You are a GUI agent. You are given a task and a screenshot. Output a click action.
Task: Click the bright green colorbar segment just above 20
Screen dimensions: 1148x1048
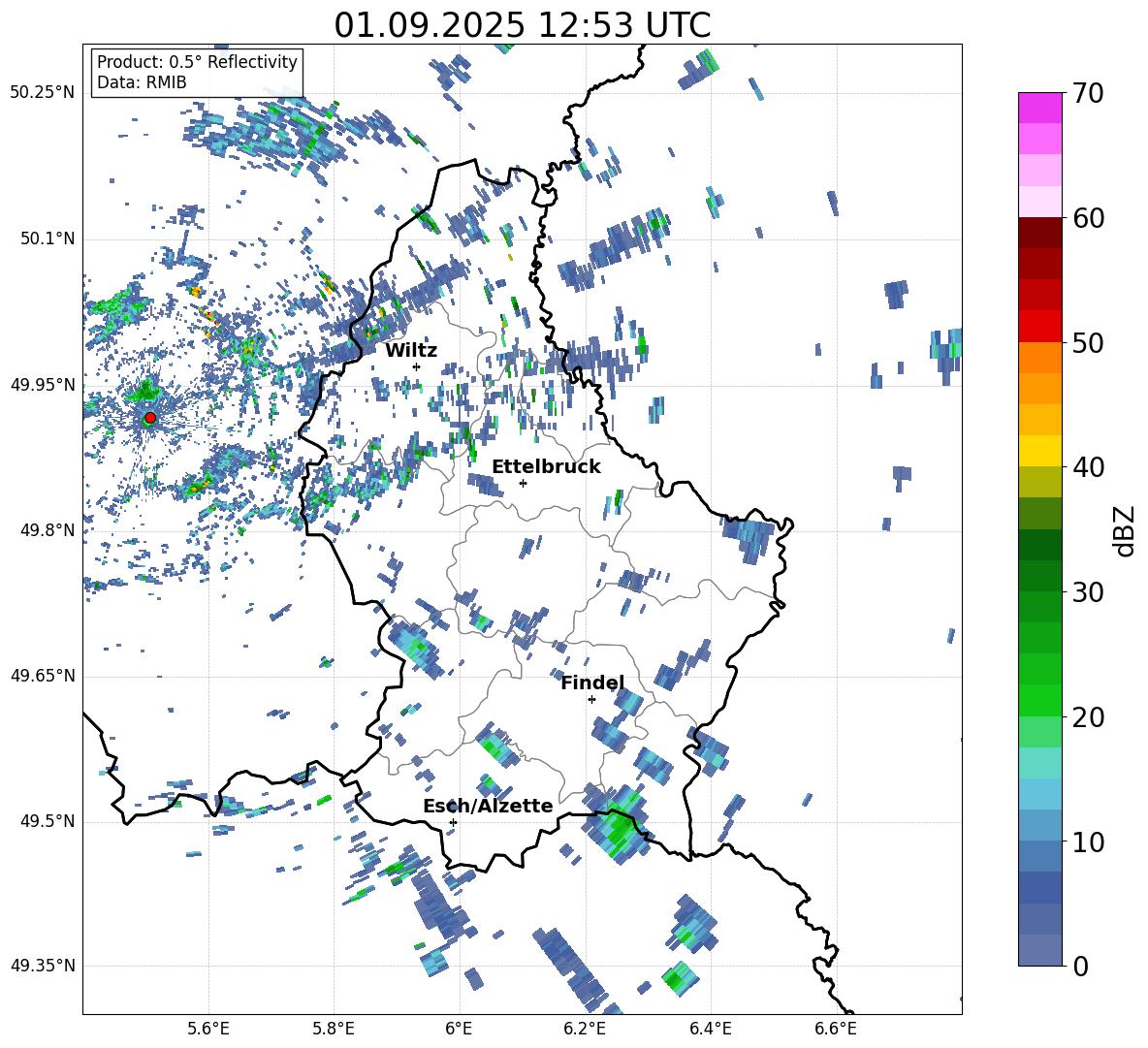point(1039,700)
